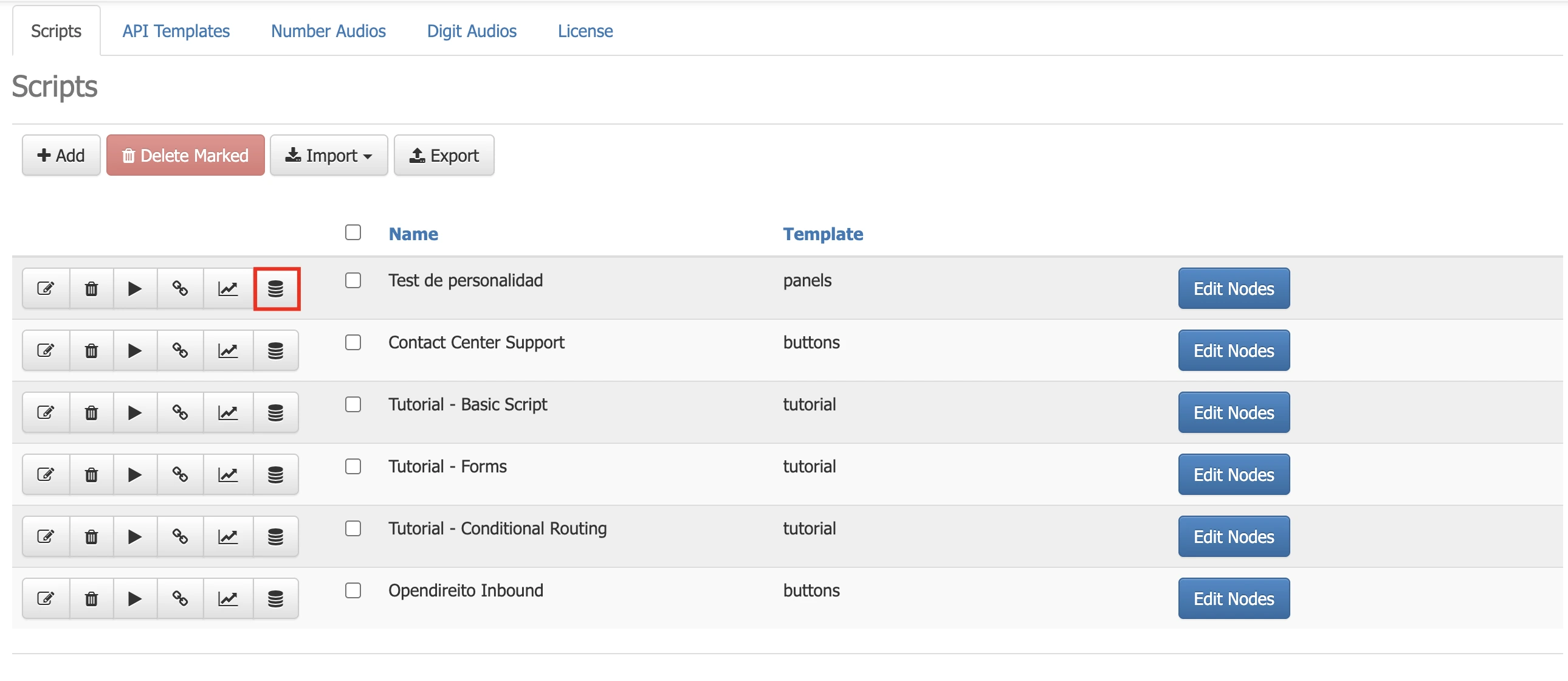
Task: Click the highlighted database icon for Test de personalidad
Action: tap(276, 288)
